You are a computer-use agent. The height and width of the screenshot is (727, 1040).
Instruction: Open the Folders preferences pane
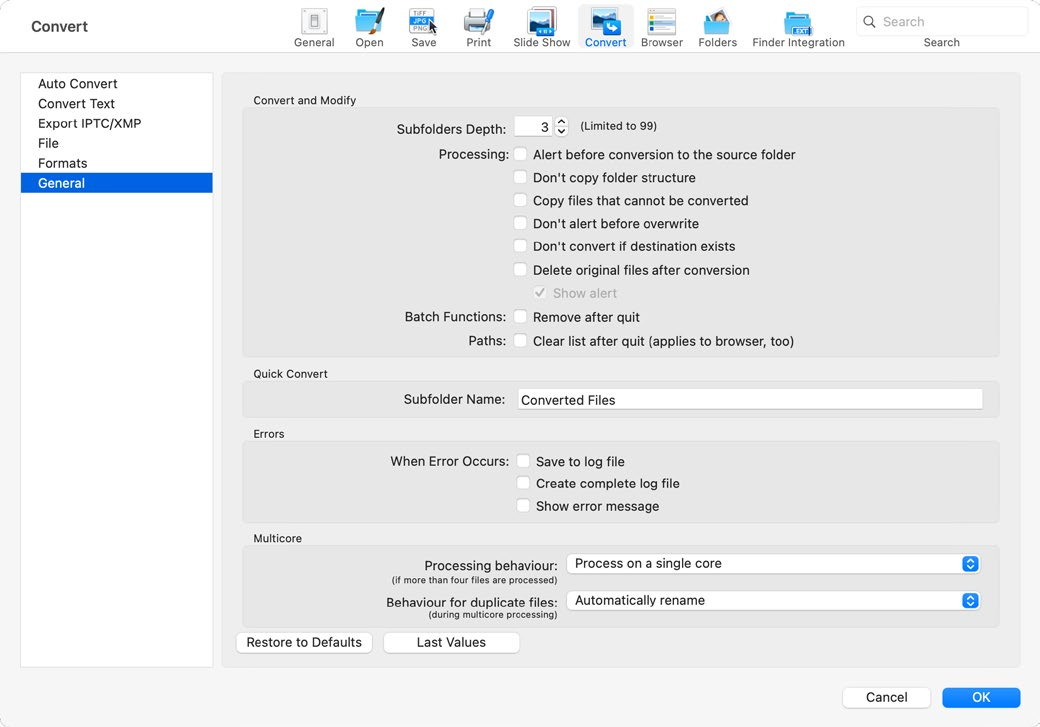[x=717, y=29]
